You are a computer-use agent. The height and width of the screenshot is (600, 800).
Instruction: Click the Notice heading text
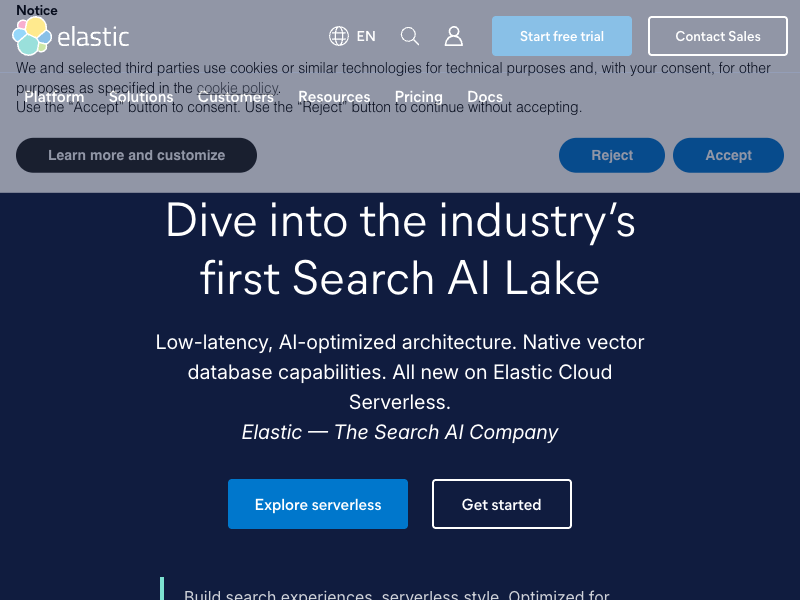click(37, 10)
